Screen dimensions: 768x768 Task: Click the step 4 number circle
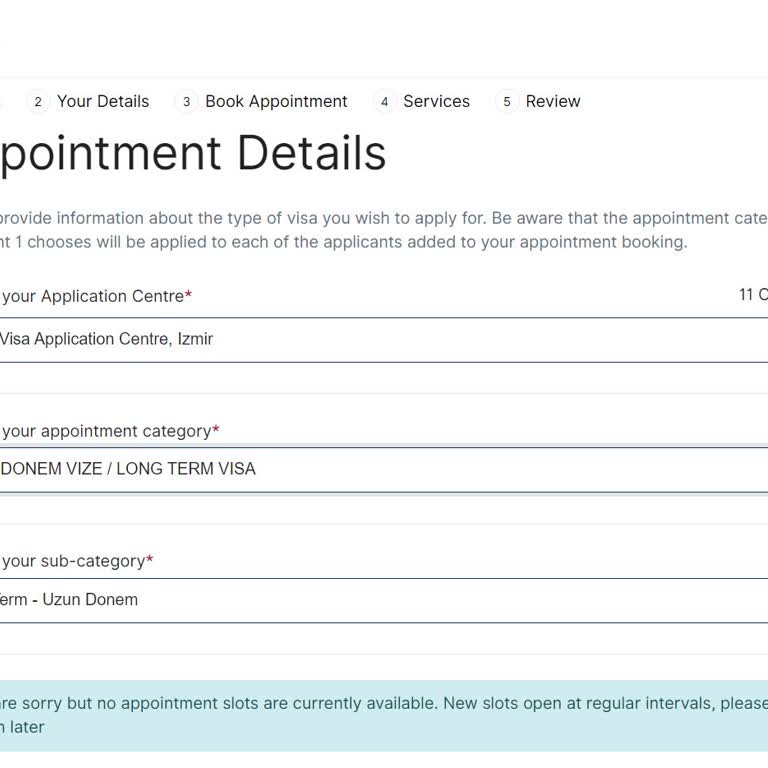(384, 102)
